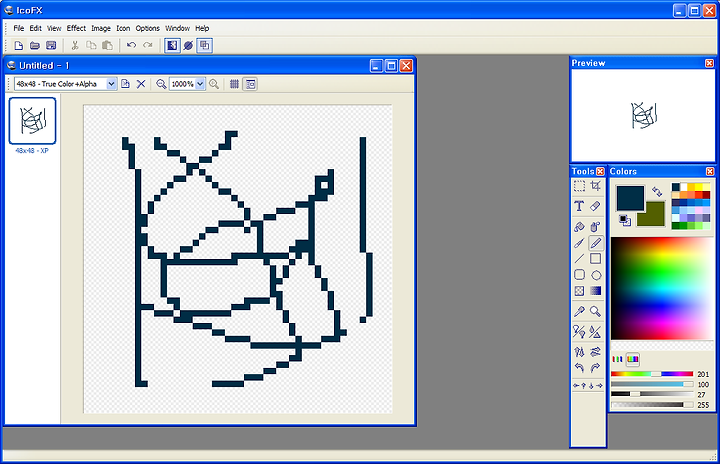Viewport: 720px width, 464px height.
Task: Open the Help menu
Action: [202, 28]
